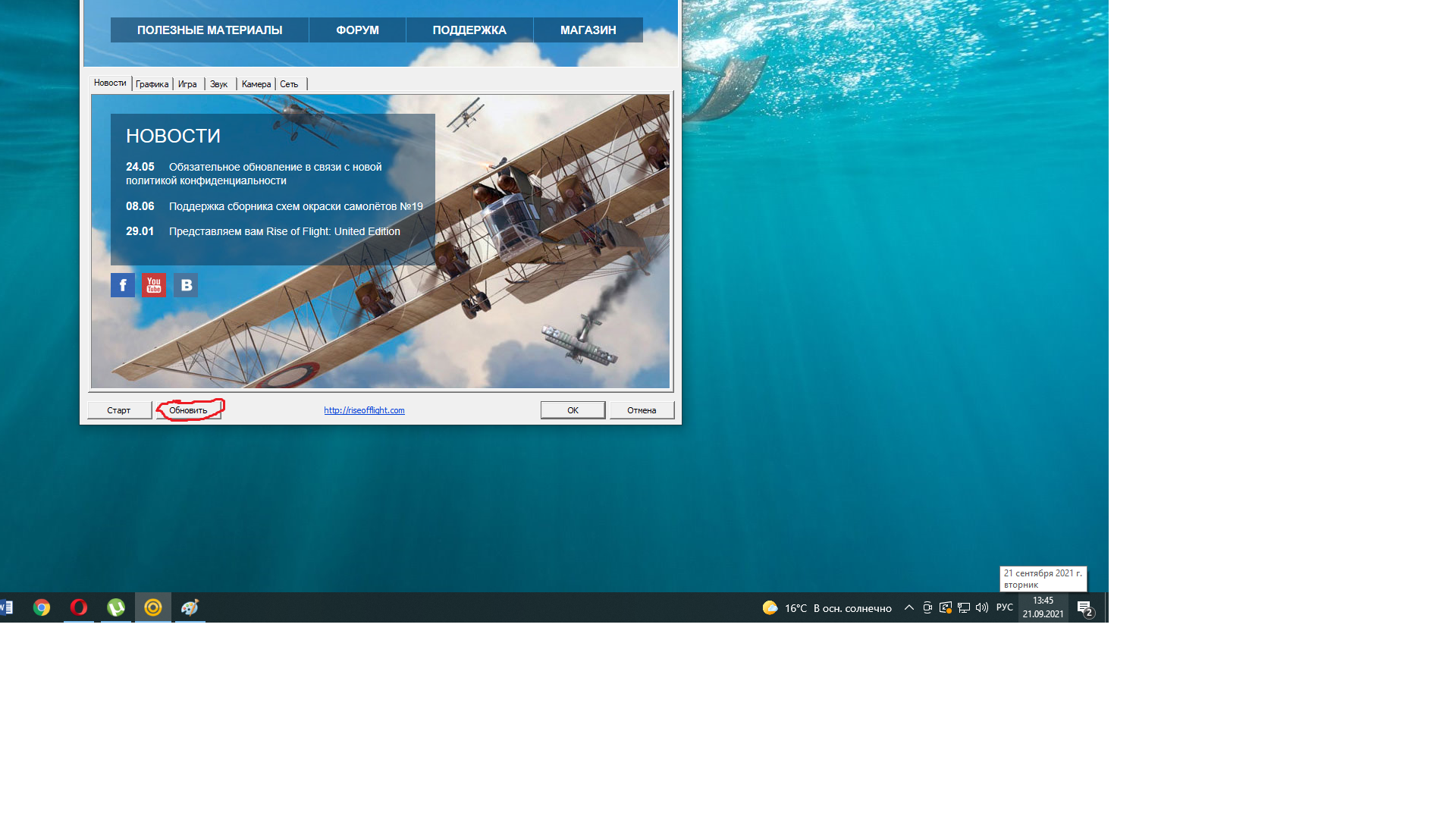Switch to the Сеть tab
Viewport: 1456px width, 819px height.
pos(290,84)
